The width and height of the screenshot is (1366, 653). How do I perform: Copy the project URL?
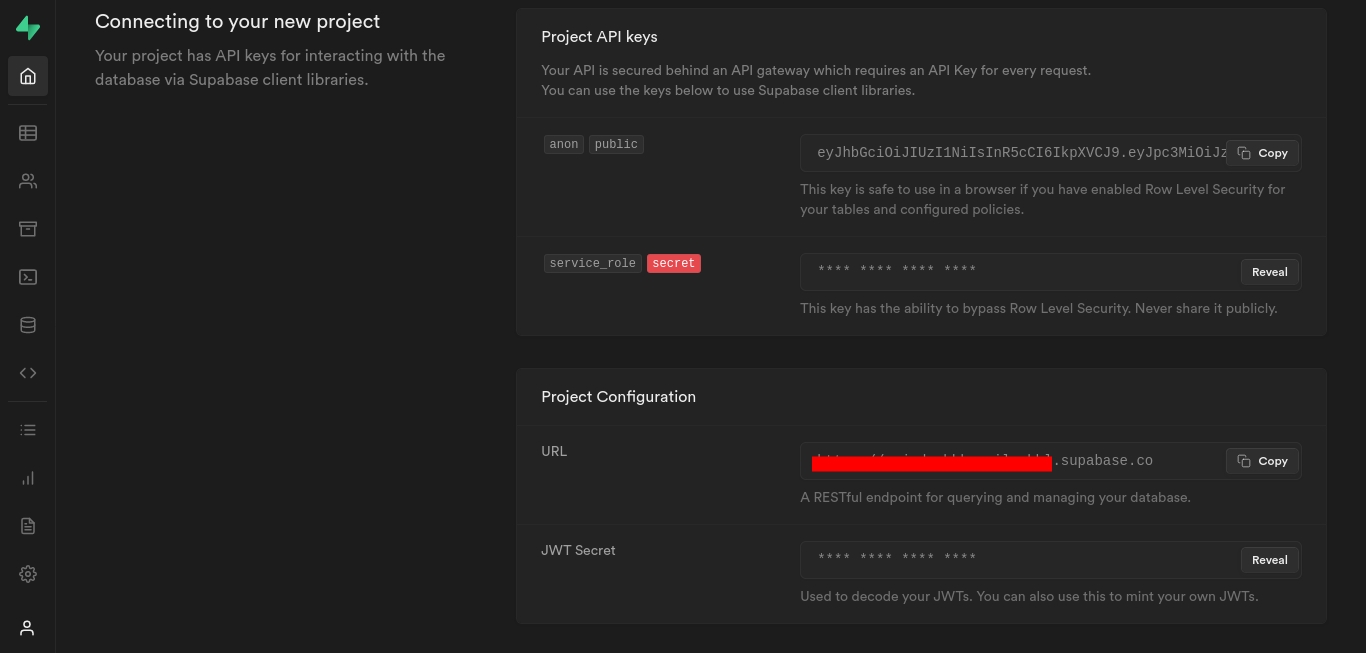tap(1262, 461)
